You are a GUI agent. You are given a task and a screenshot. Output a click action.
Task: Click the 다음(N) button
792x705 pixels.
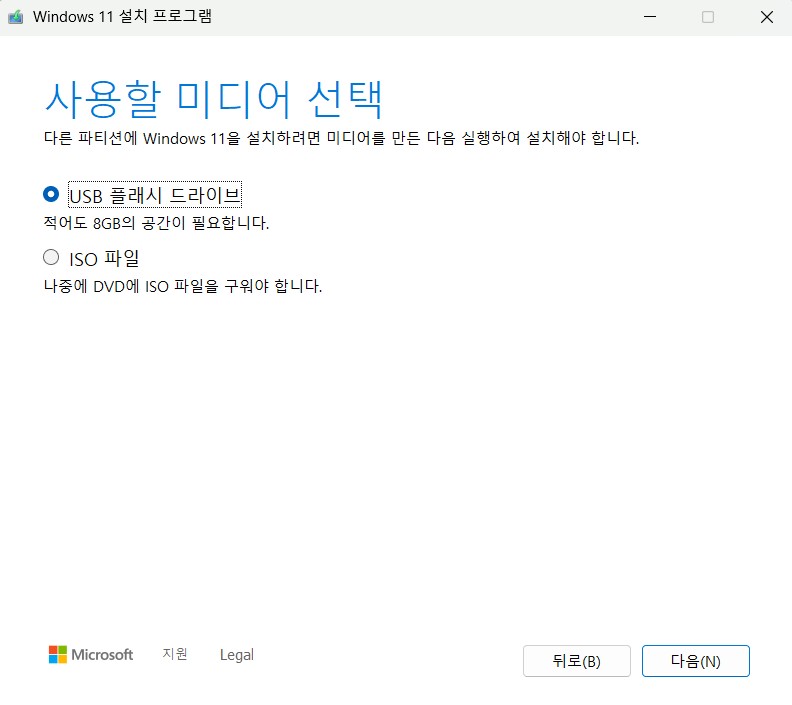[696, 661]
